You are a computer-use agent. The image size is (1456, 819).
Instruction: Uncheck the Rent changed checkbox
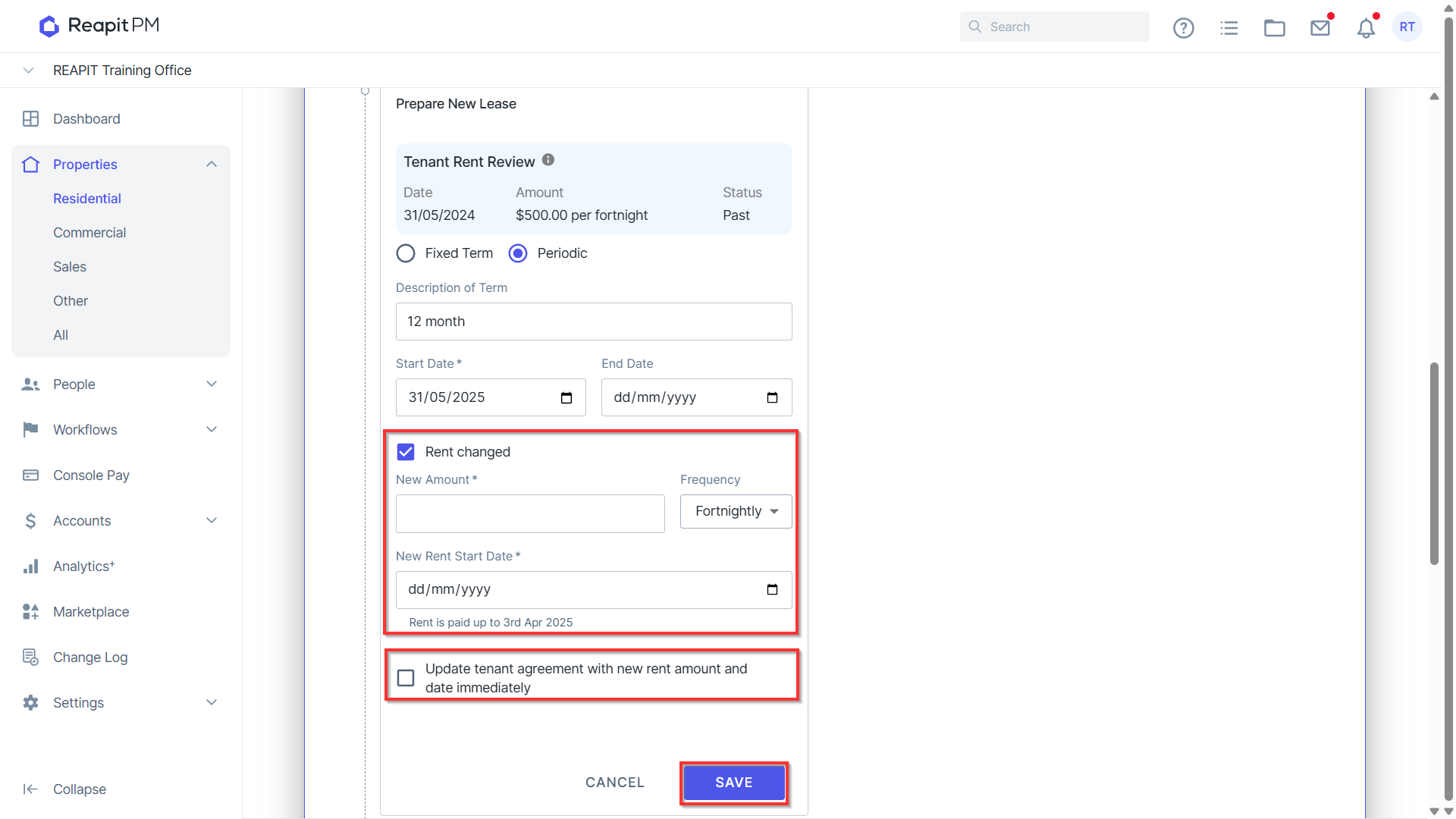click(x=406, y=452)
